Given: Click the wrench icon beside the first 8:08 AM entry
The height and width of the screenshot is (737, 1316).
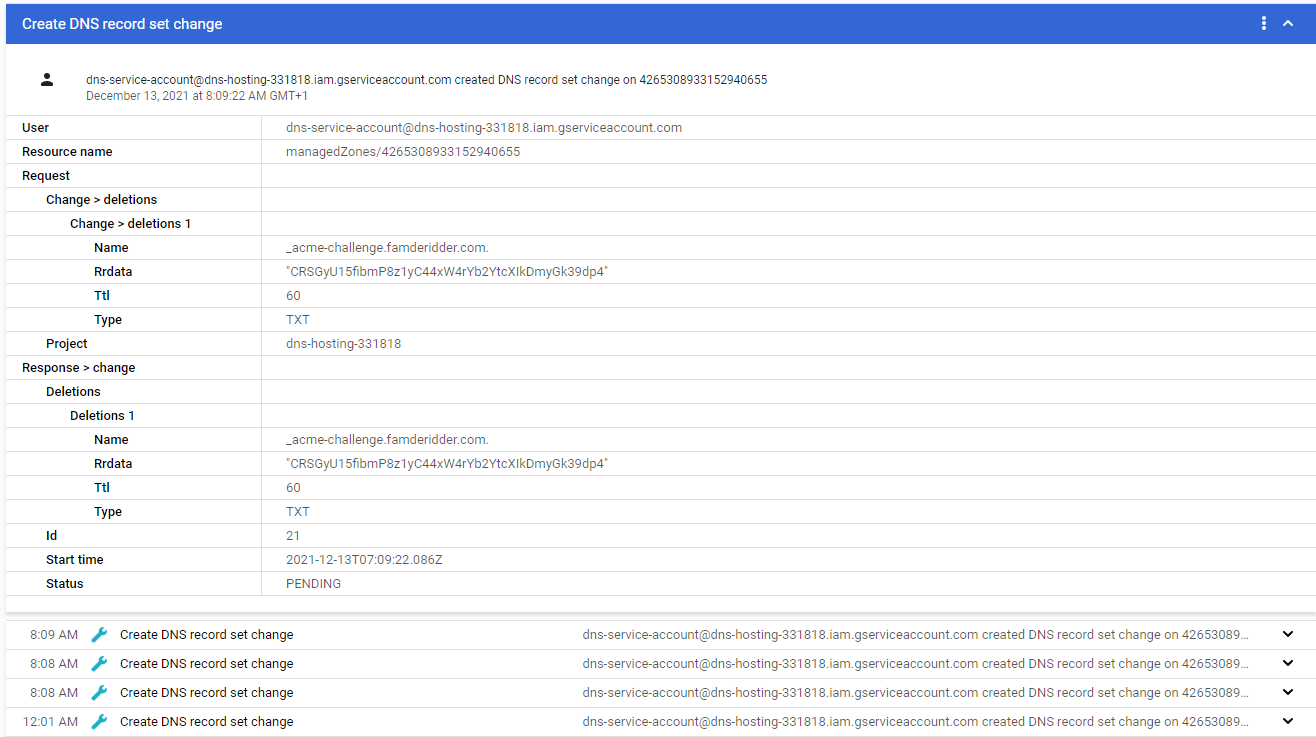Looking at the screenshot, I should (99, 663).
